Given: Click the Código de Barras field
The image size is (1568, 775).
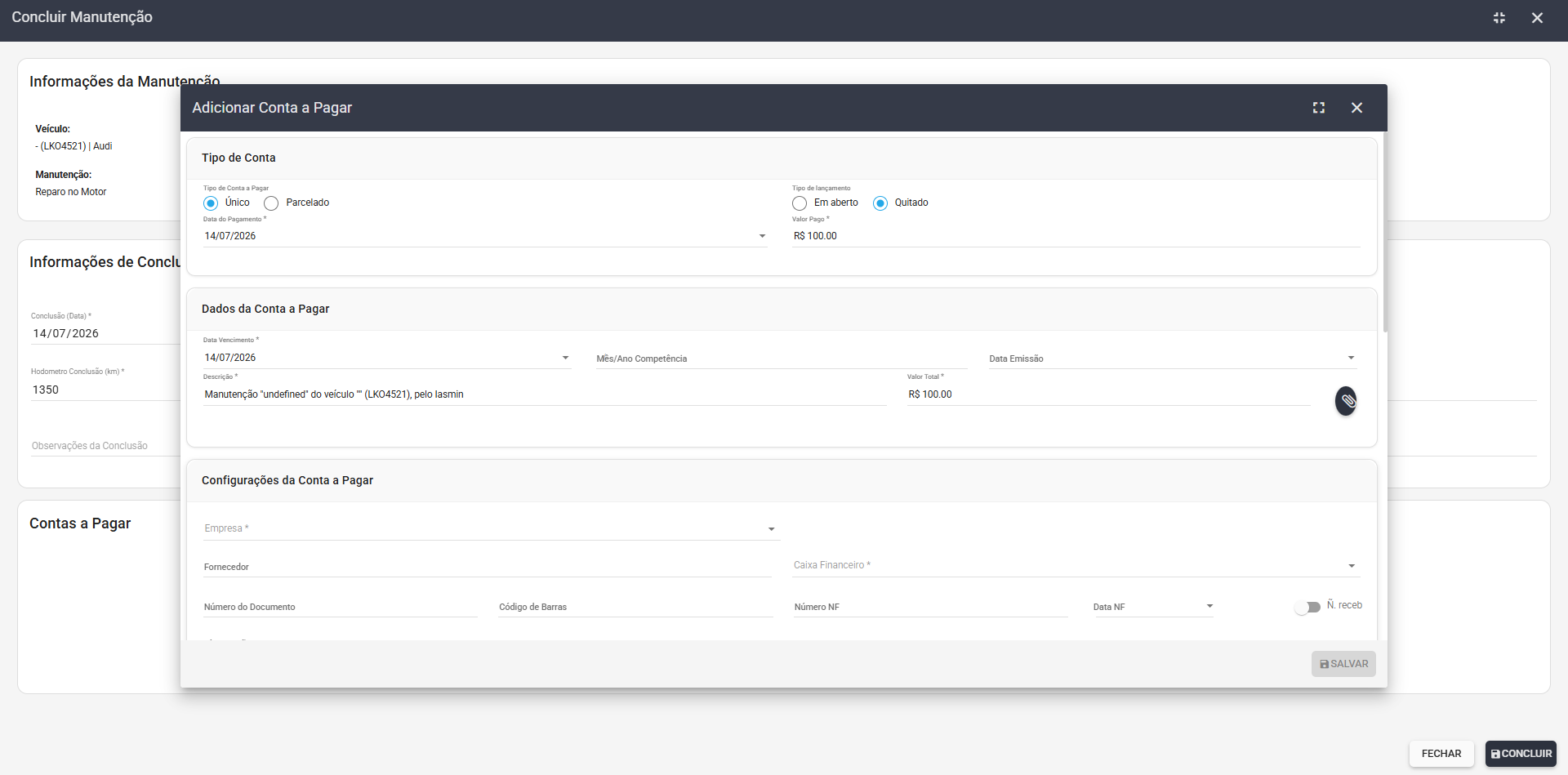Looking at the screenshot, I should point(635,607).
